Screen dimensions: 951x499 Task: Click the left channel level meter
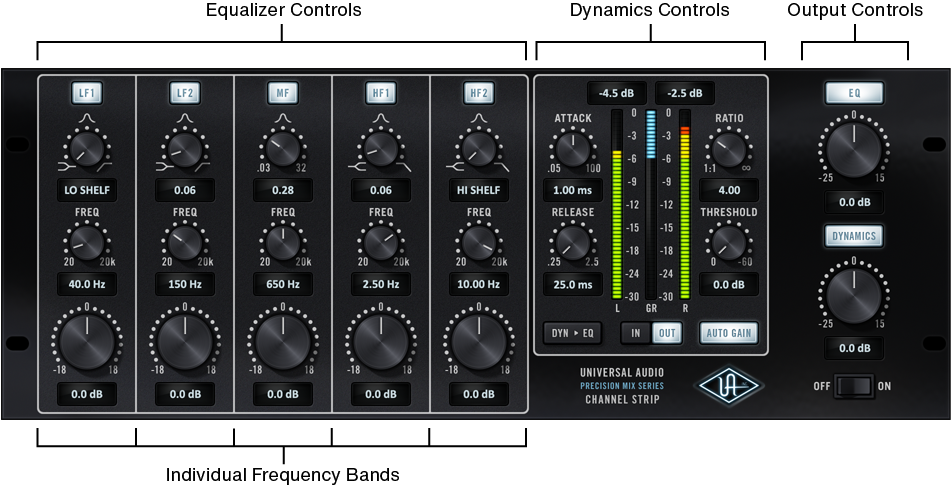[x=617, y=205]
